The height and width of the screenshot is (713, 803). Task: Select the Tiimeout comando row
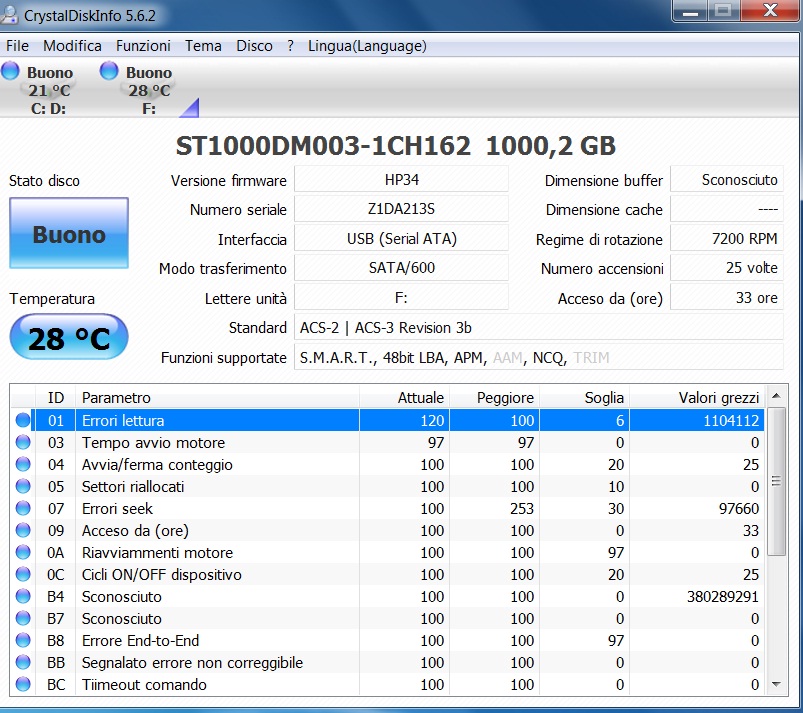click(388, 685)
